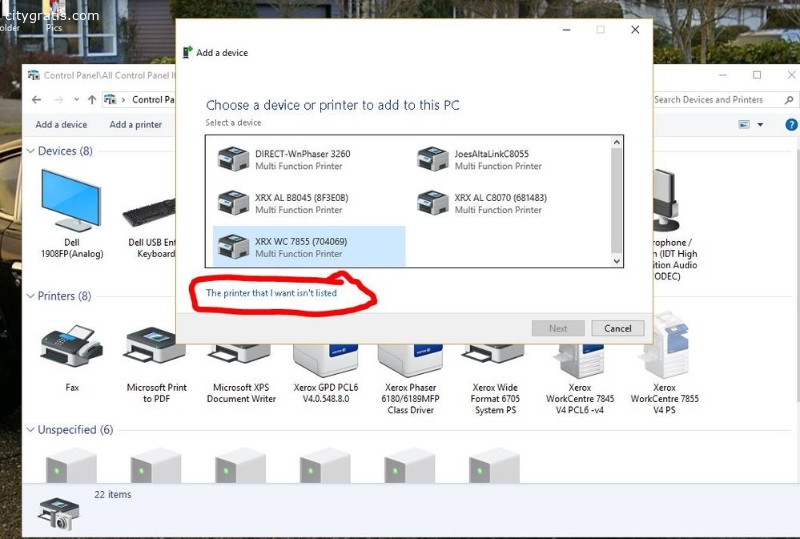
Task: Go up one level in Control Panel
Action: pos(92,100)
